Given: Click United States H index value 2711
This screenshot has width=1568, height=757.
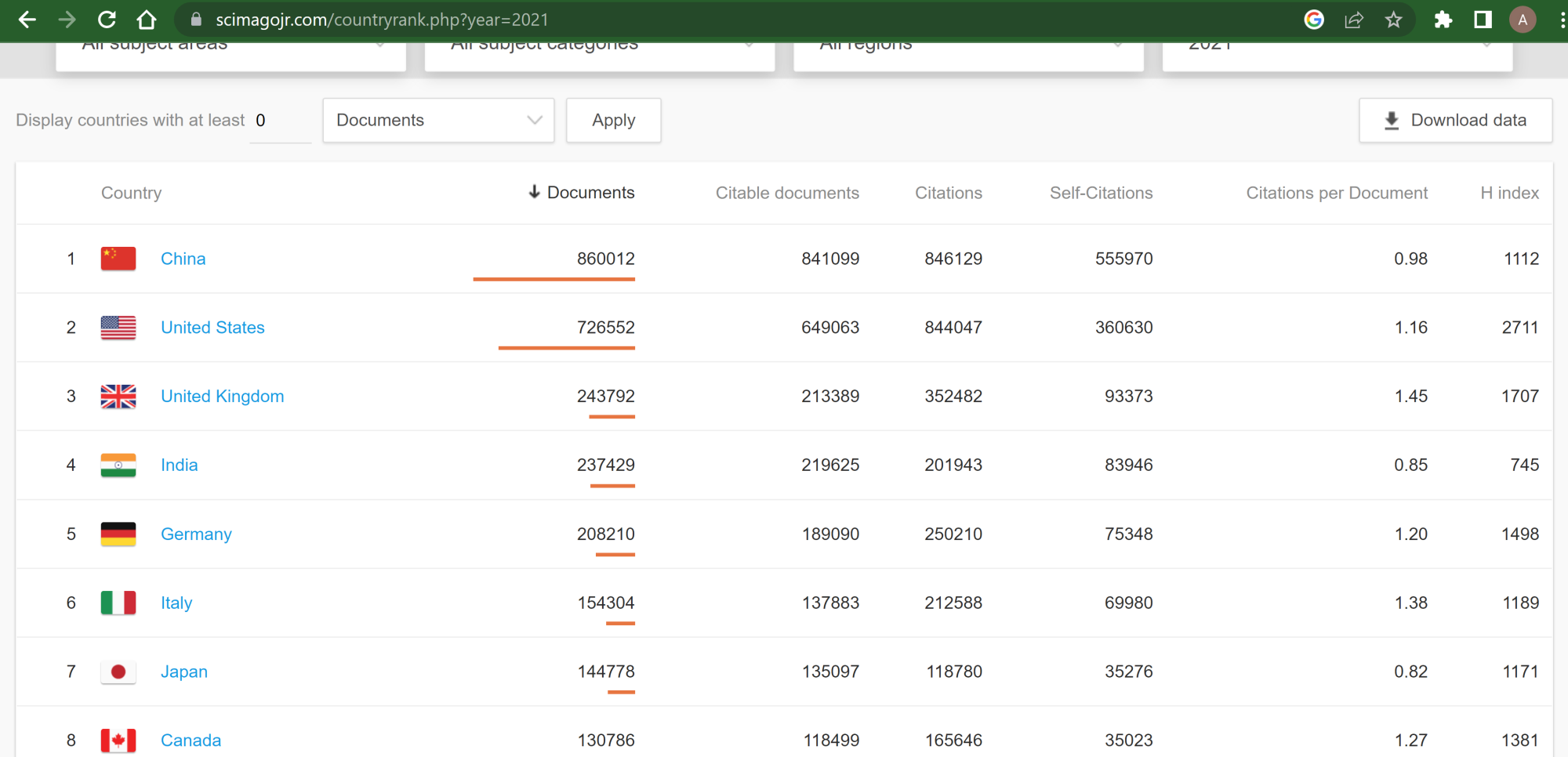Looking at the screenshot, I should 1520,328.
